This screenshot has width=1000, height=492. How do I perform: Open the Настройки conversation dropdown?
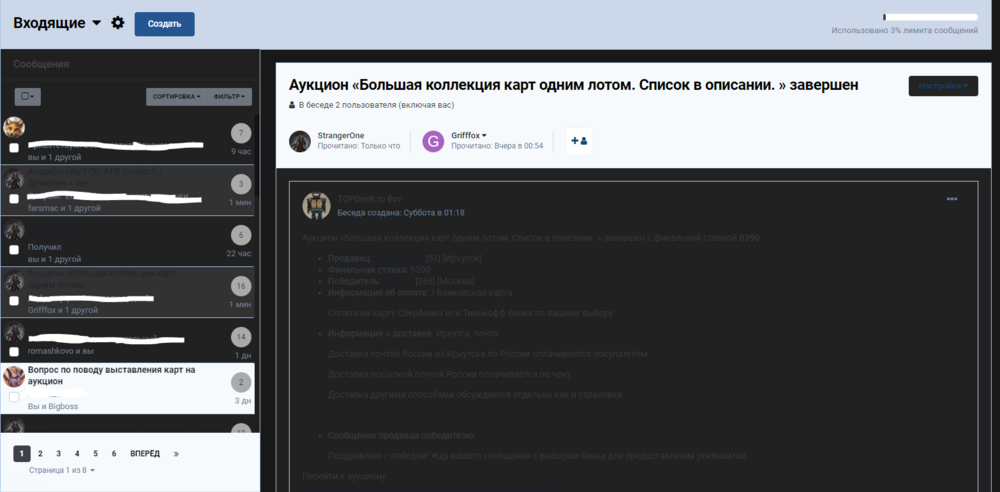coord(943,86)
